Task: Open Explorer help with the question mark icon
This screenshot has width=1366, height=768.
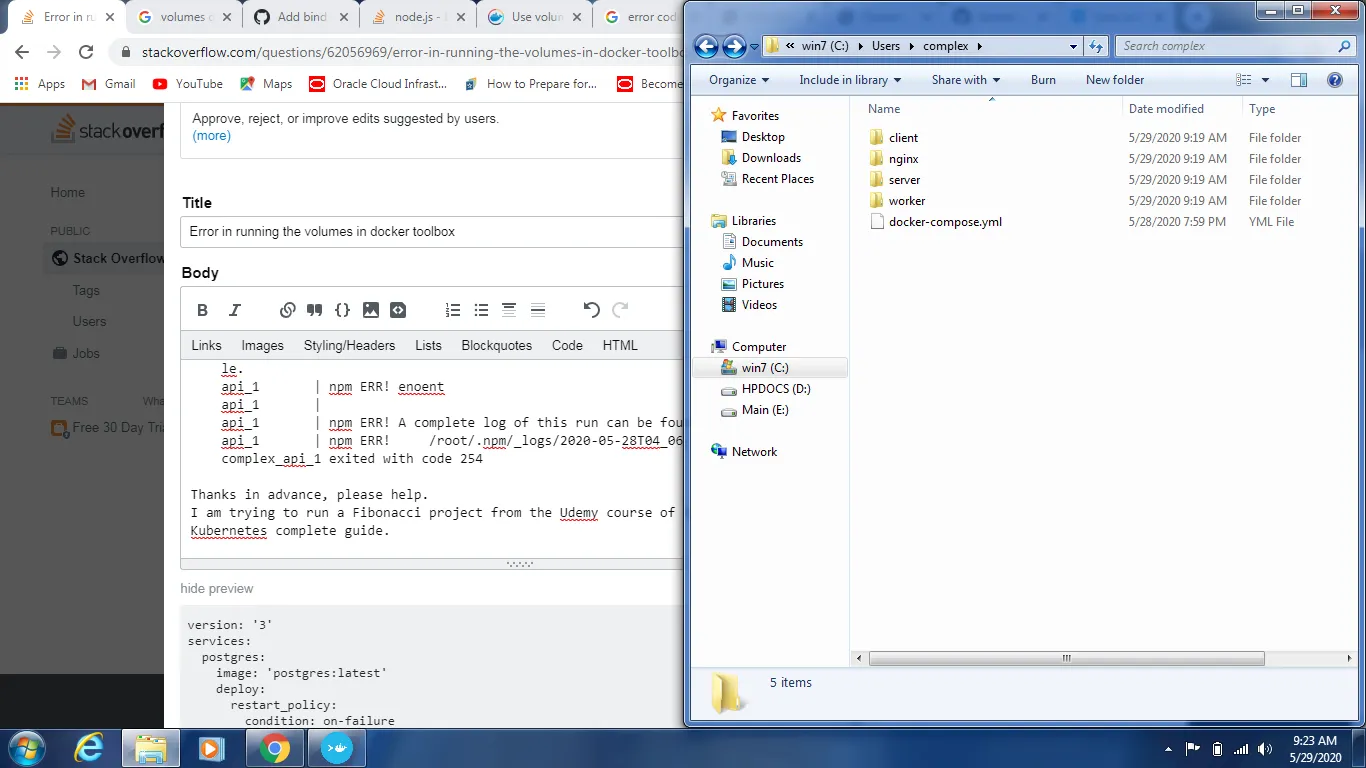Action: pos(1334,80)
